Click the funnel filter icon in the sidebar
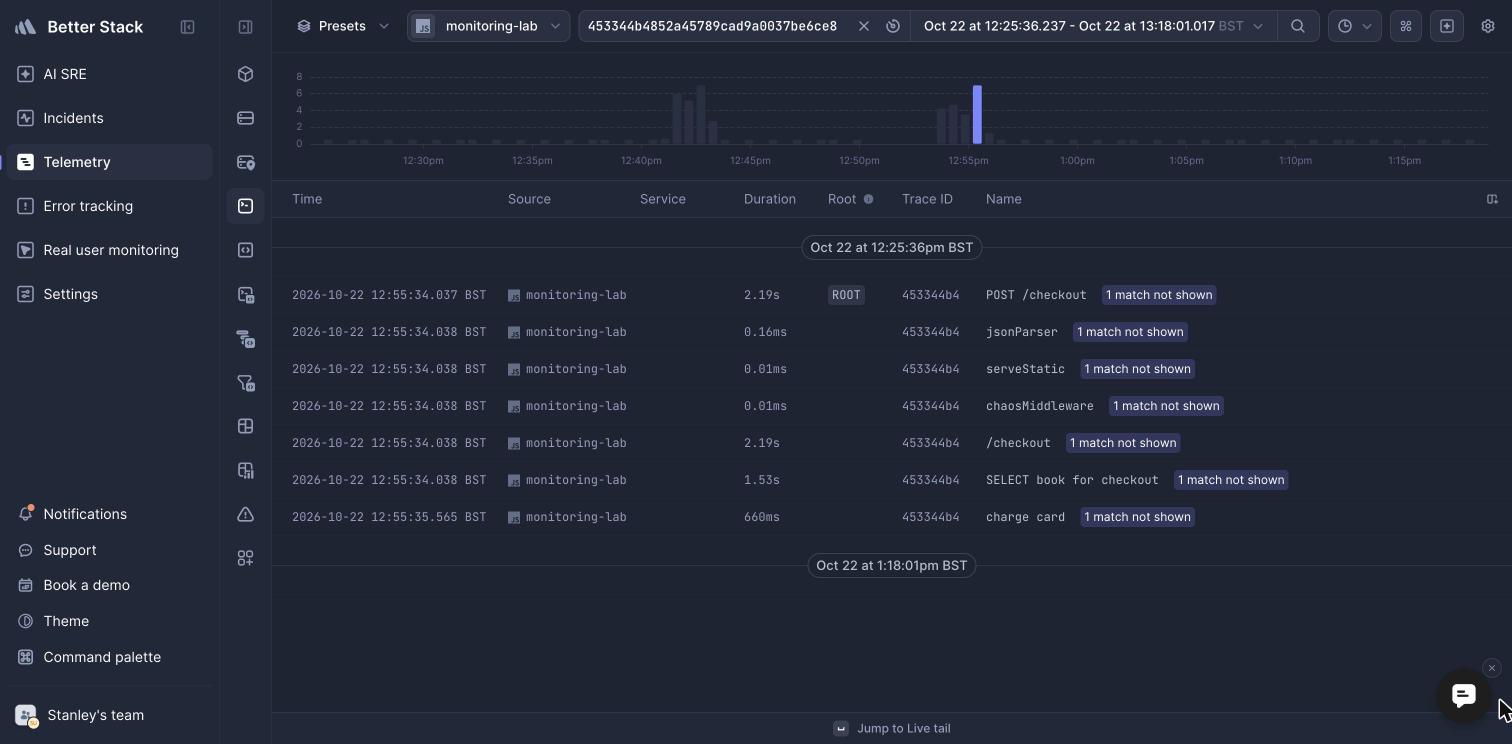The width and height of the screenshot is (1512, 744). [x=245, y=382]
